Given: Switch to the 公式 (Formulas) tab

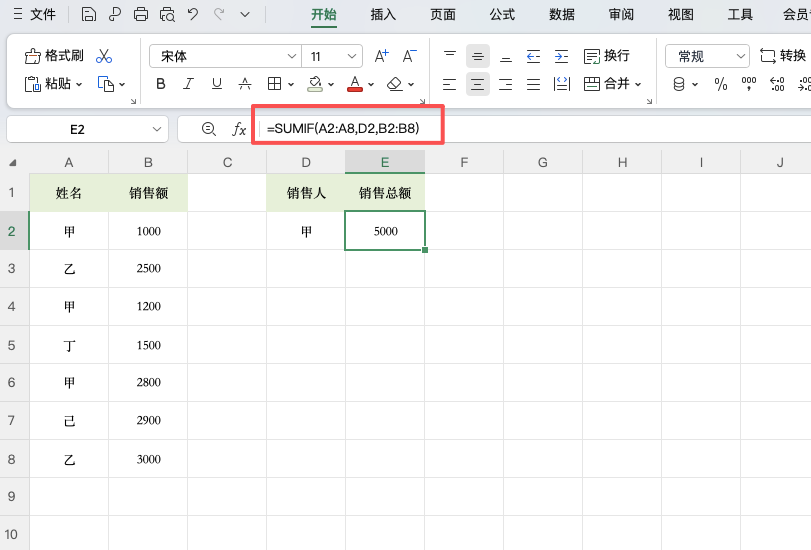Looking at the screenshot, I should (502, 14).
